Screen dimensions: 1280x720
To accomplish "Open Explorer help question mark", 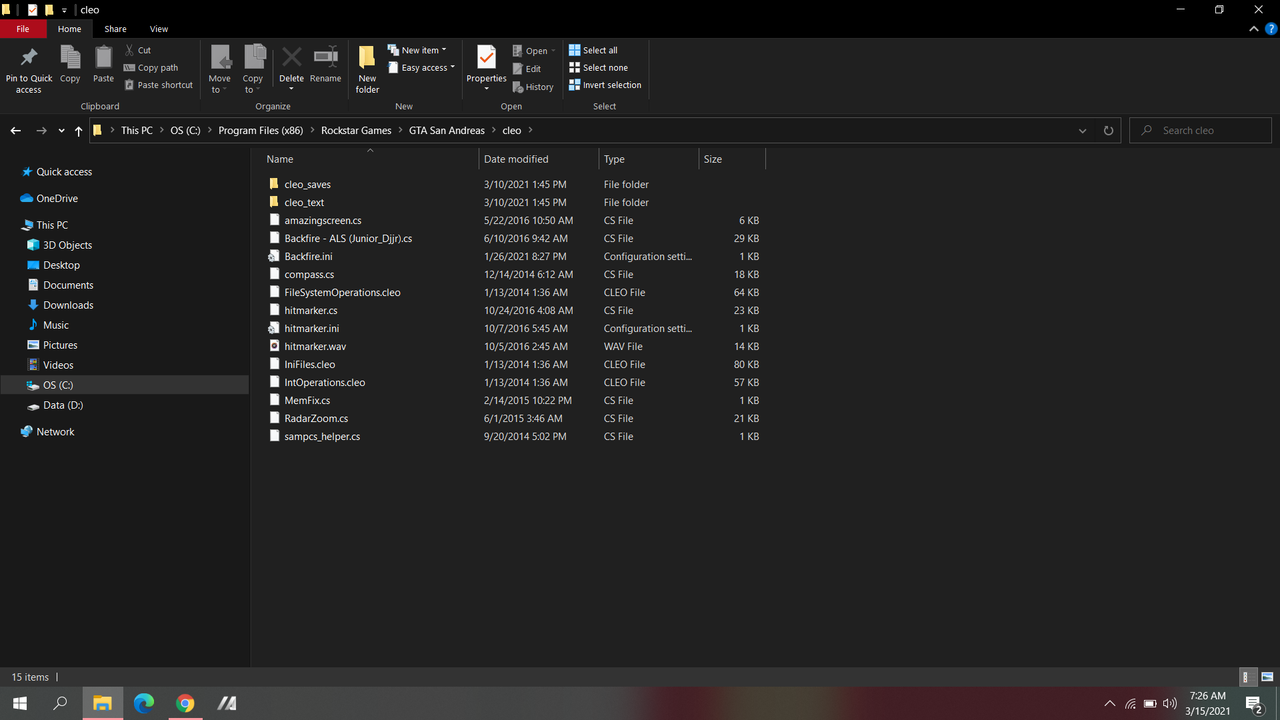I will tap(1271, 29).
